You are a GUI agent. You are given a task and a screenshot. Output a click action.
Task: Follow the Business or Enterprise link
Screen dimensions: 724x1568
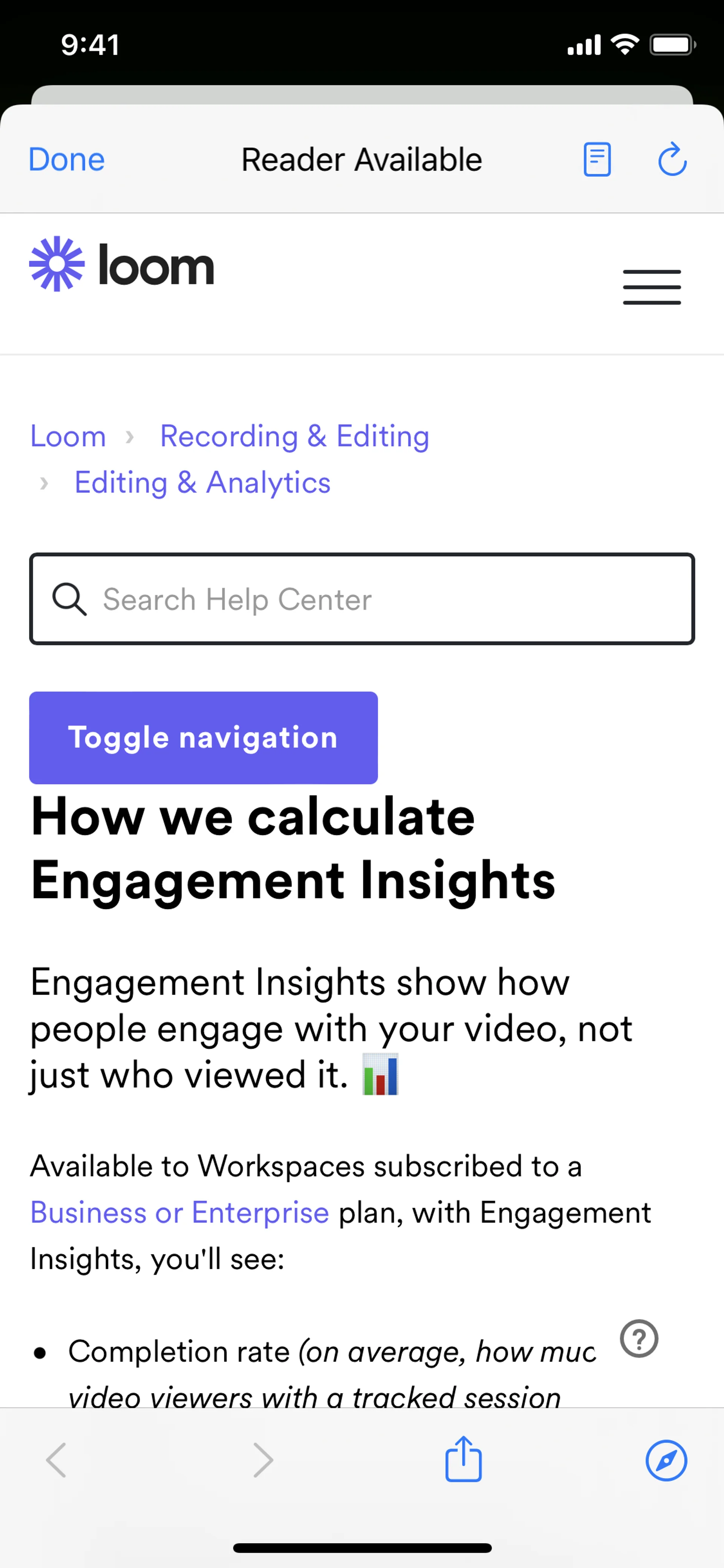[180, 1212]
